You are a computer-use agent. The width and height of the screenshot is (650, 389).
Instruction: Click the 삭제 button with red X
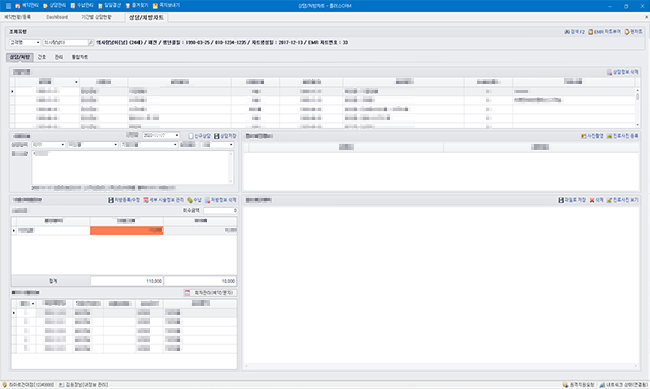coord(597,200)
